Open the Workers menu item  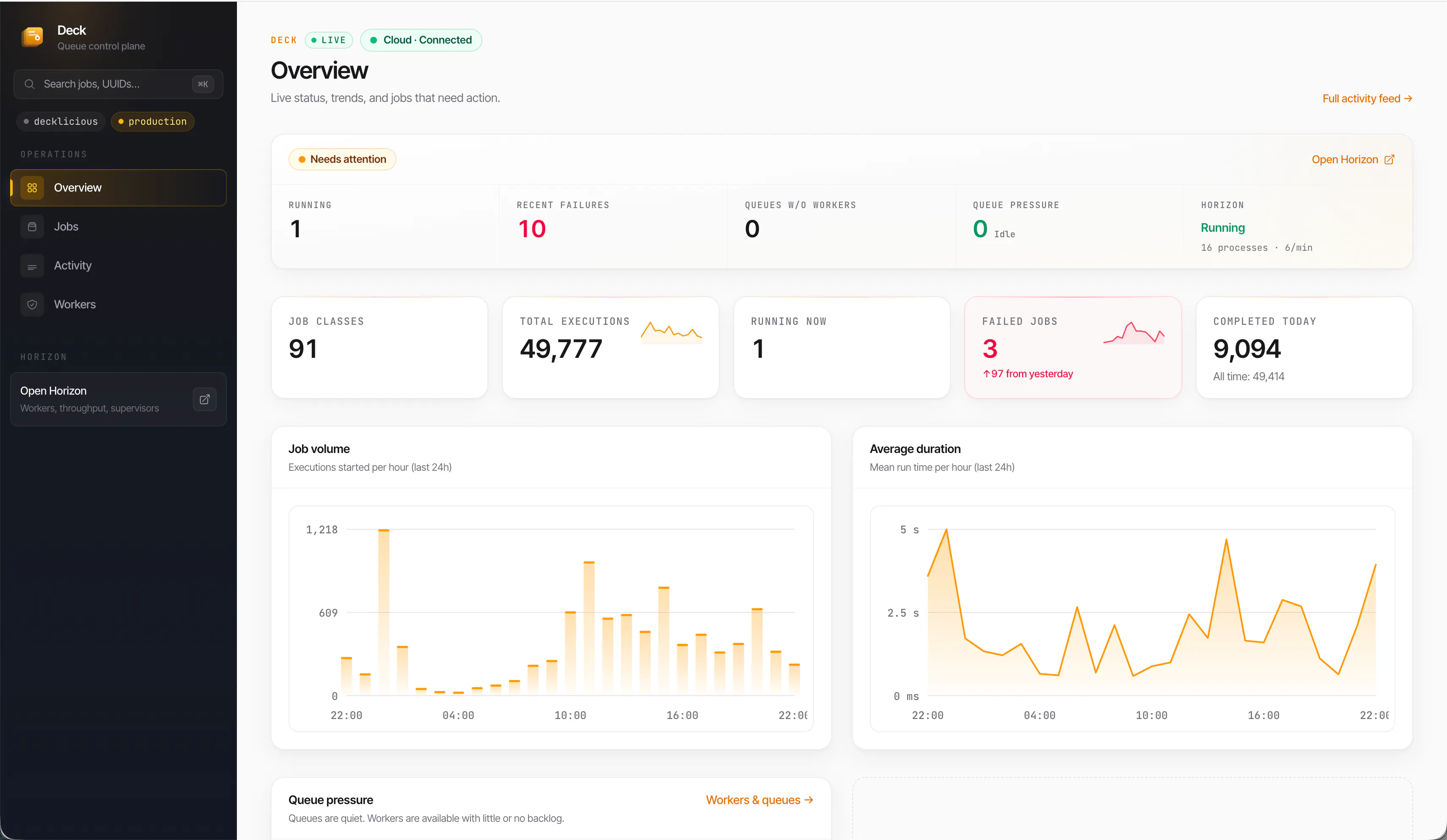[x=118, y=304]
